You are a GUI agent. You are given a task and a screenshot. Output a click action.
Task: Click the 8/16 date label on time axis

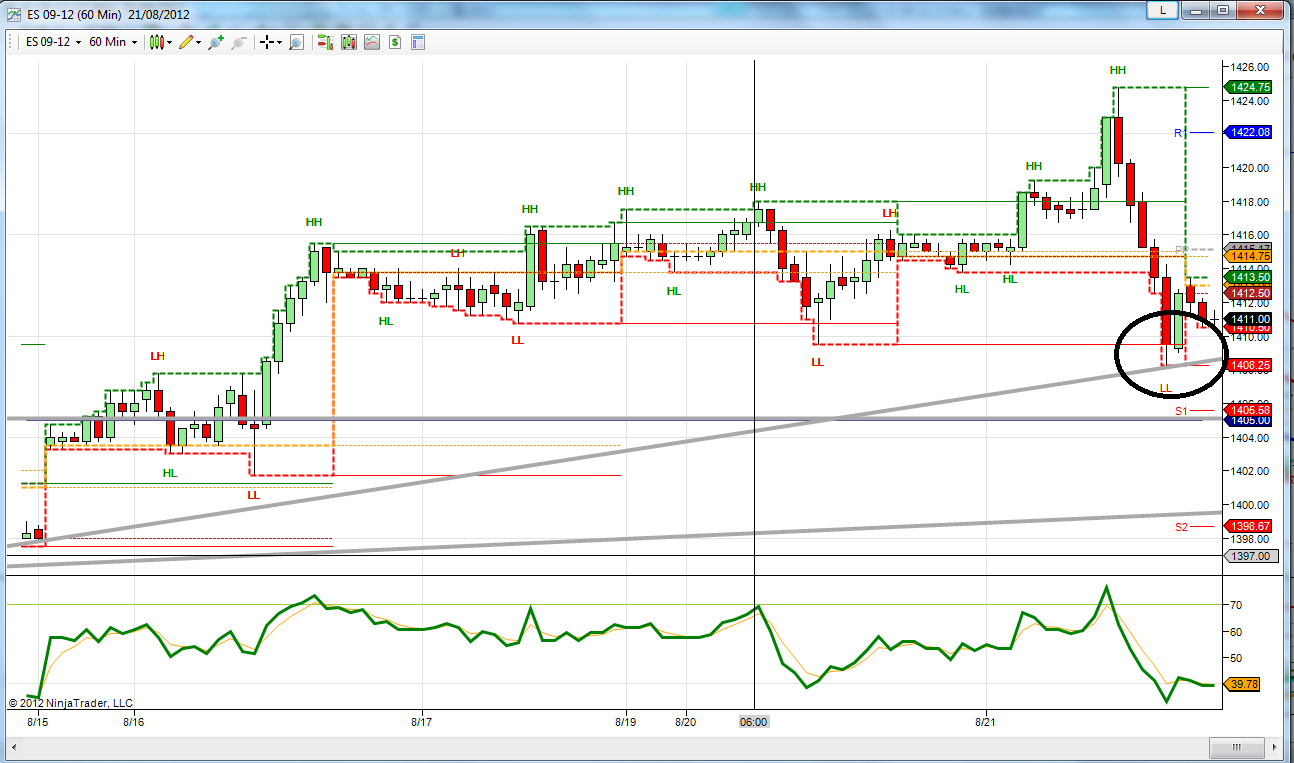133,721
